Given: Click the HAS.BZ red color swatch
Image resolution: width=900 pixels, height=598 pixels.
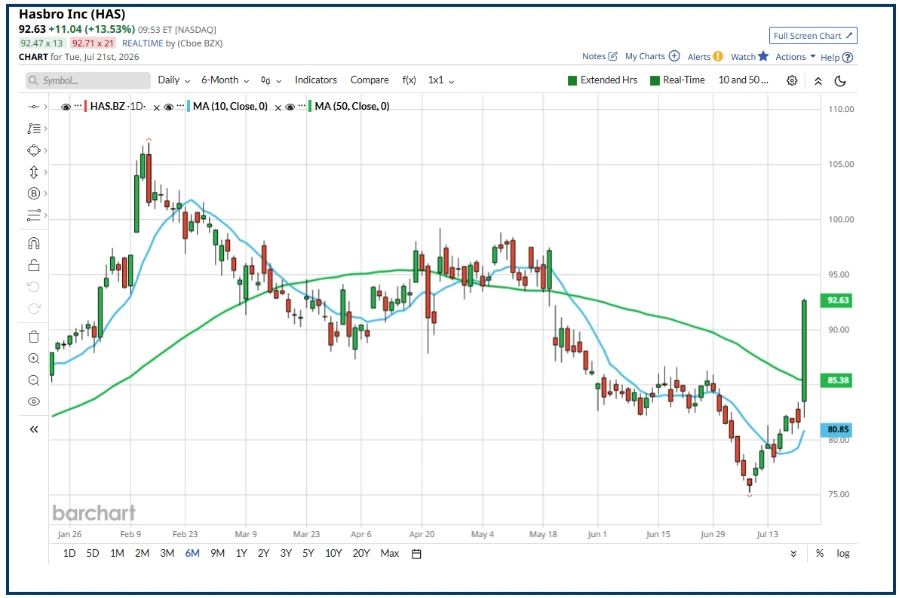Looking at the screenshot, I should tap(86, 106).
